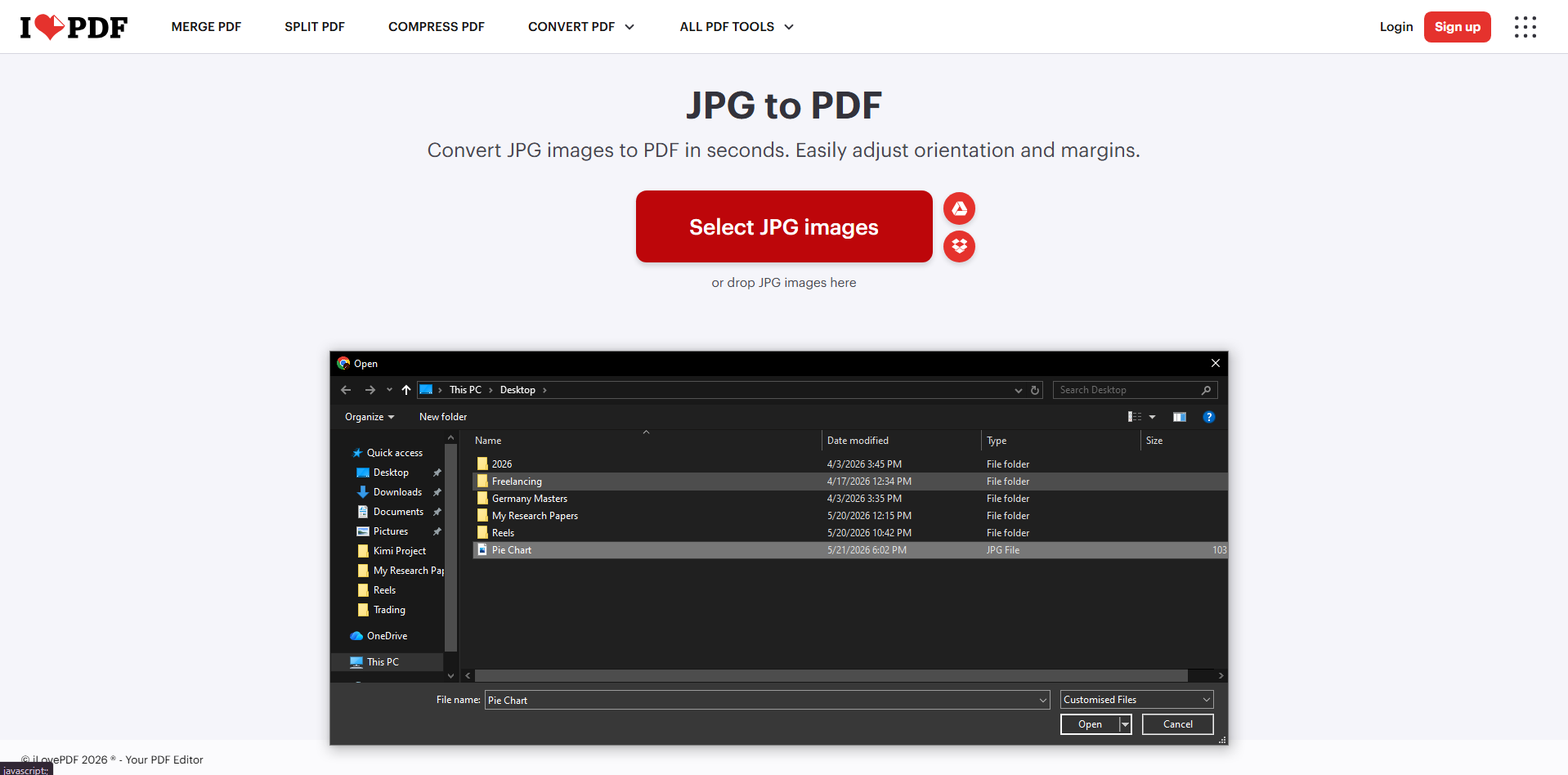Change view layout icon in dialog

(1135, 417)
